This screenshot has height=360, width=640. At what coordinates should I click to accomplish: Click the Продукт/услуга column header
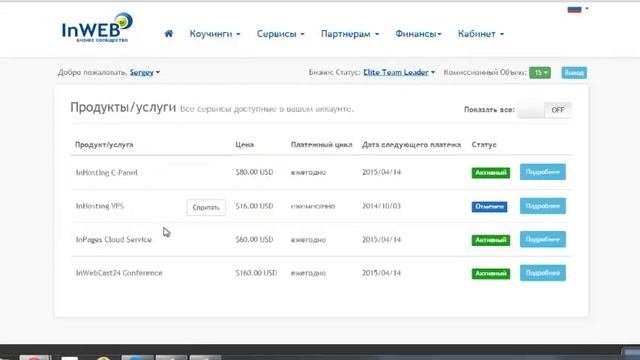click(x=104, y=144)
